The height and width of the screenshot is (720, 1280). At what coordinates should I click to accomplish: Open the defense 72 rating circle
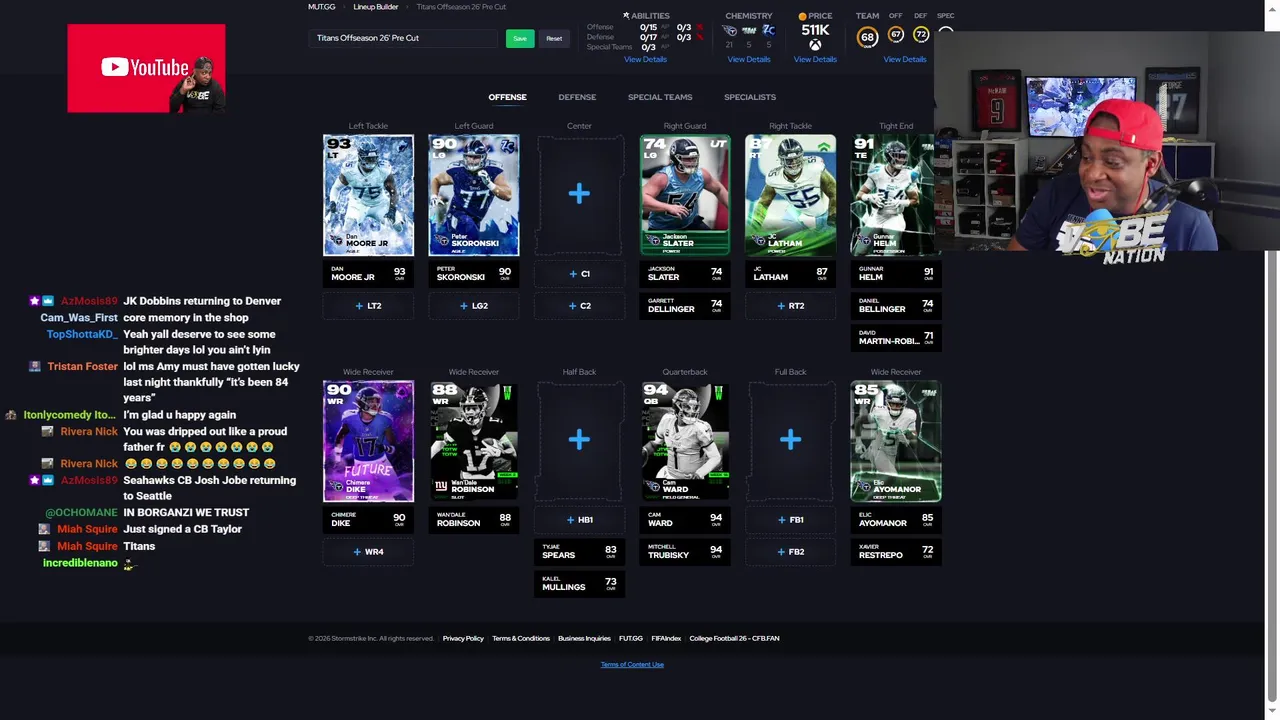(x=921, y=35)
